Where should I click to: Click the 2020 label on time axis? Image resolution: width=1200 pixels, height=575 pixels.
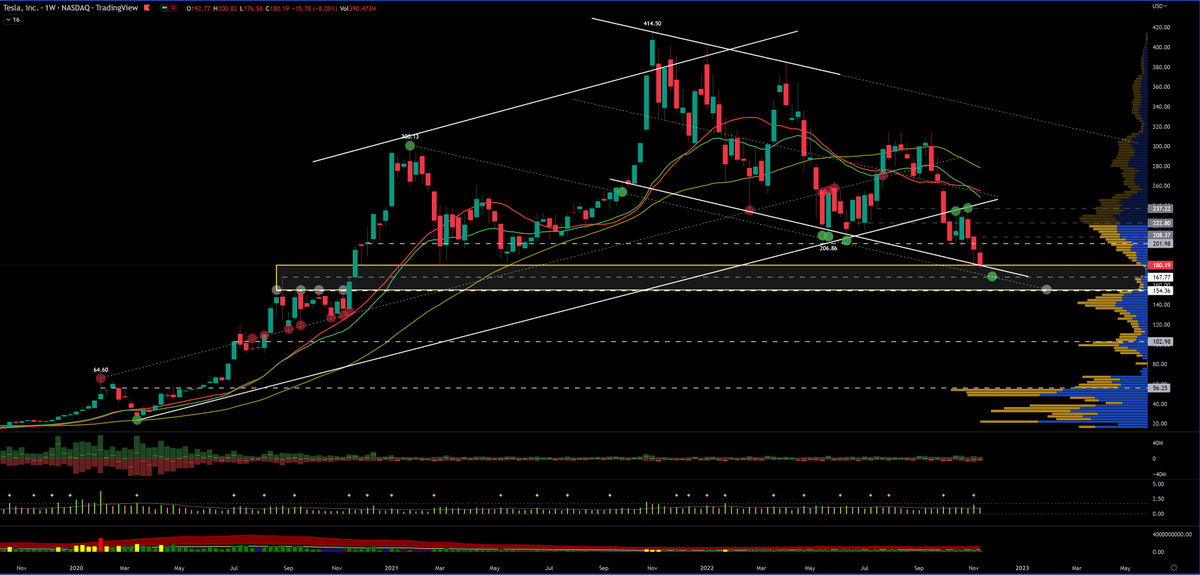[x=76, y=567]
